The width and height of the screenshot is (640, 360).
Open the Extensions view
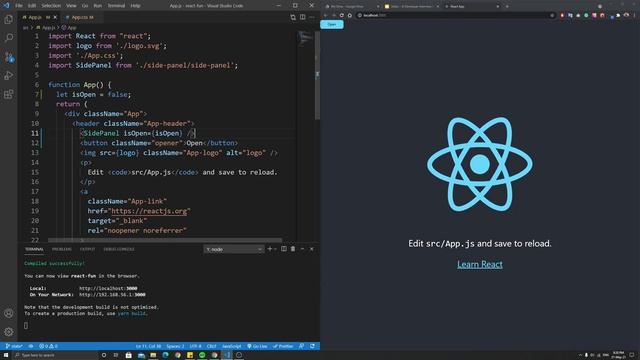(x=9, y=94)
